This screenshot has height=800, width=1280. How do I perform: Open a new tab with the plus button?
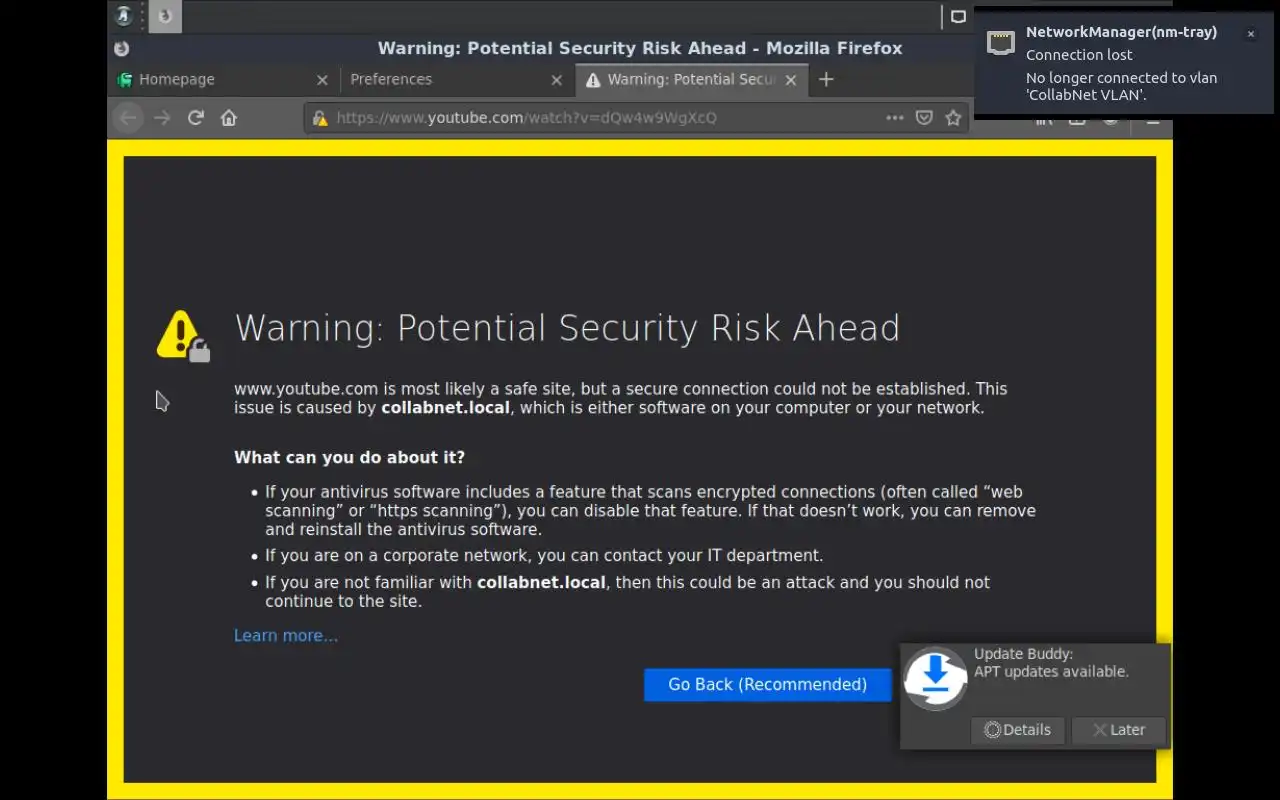(826, 80)
